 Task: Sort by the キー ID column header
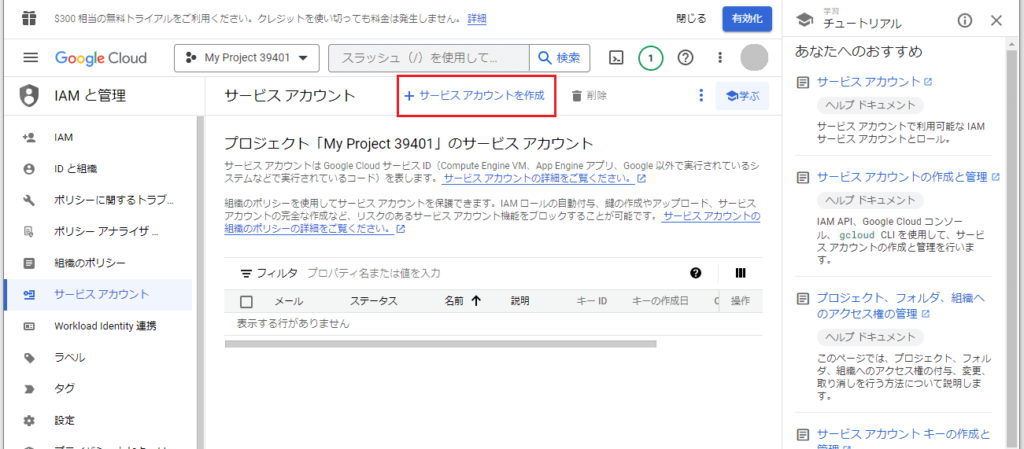592,302
